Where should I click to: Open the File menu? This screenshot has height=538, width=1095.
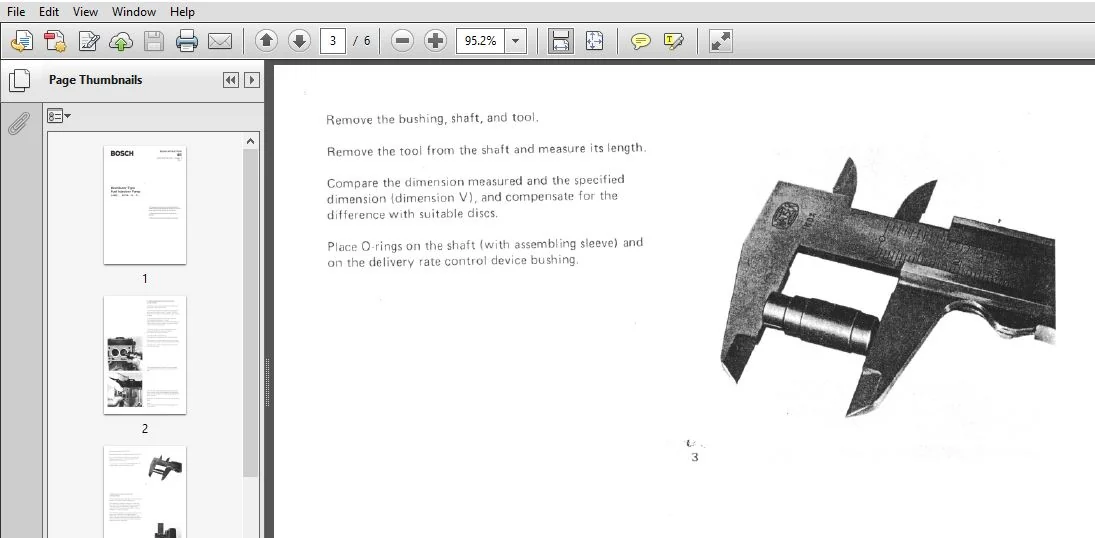coord(16,12)
